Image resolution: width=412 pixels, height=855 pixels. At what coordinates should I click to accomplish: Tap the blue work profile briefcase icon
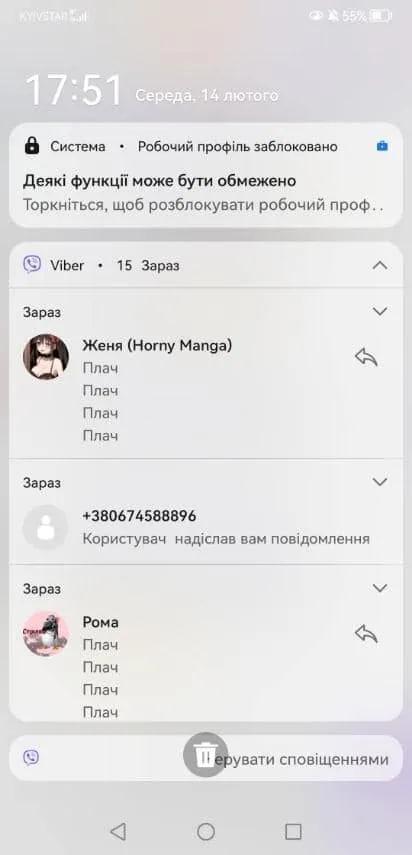[383, 146]
